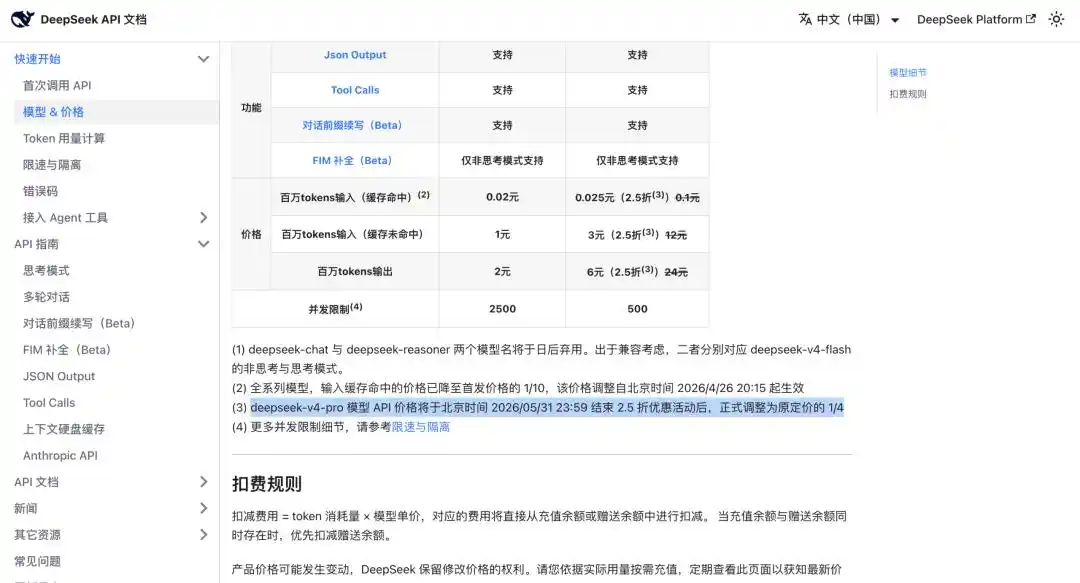Click the 0.025元（2.5折）price cell
The image size is (1080, 583).
point(637,197)
